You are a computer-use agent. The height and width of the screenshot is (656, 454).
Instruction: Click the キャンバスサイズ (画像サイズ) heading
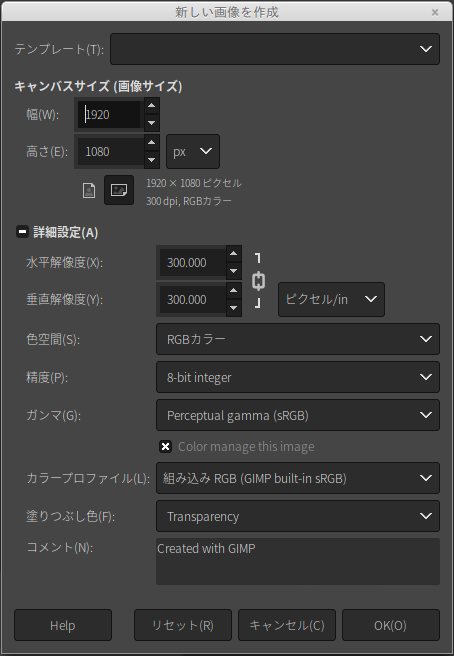pos(98,86)
